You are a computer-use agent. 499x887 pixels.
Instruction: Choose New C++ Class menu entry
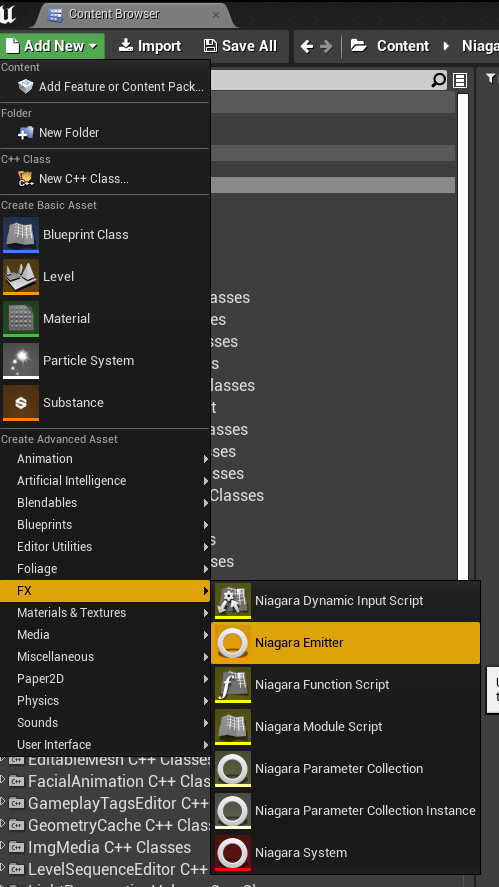point(105,179)
